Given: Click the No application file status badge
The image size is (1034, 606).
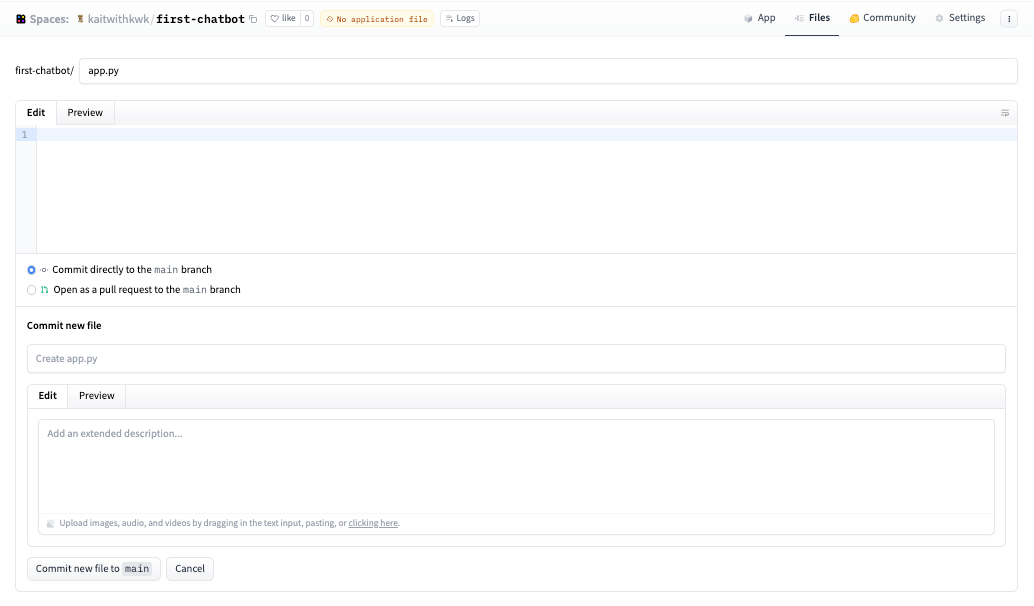Looking at the screenshot, I should 377,19.
